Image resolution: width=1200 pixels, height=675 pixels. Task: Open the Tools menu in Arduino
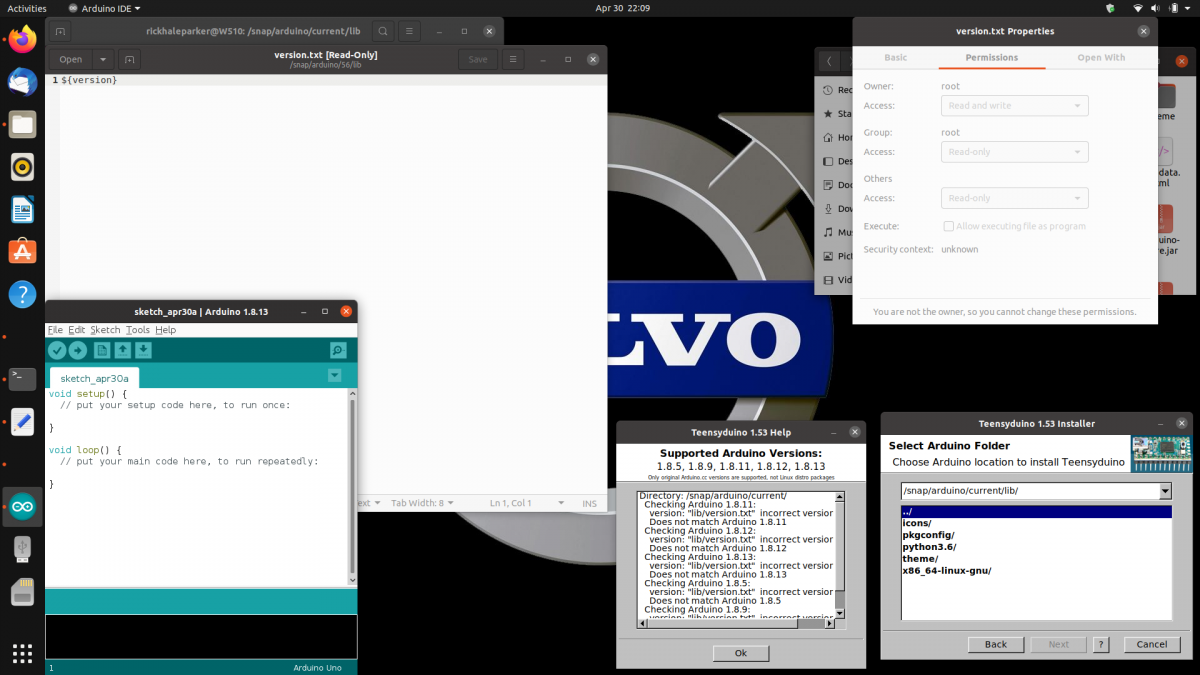pos(137,329)
